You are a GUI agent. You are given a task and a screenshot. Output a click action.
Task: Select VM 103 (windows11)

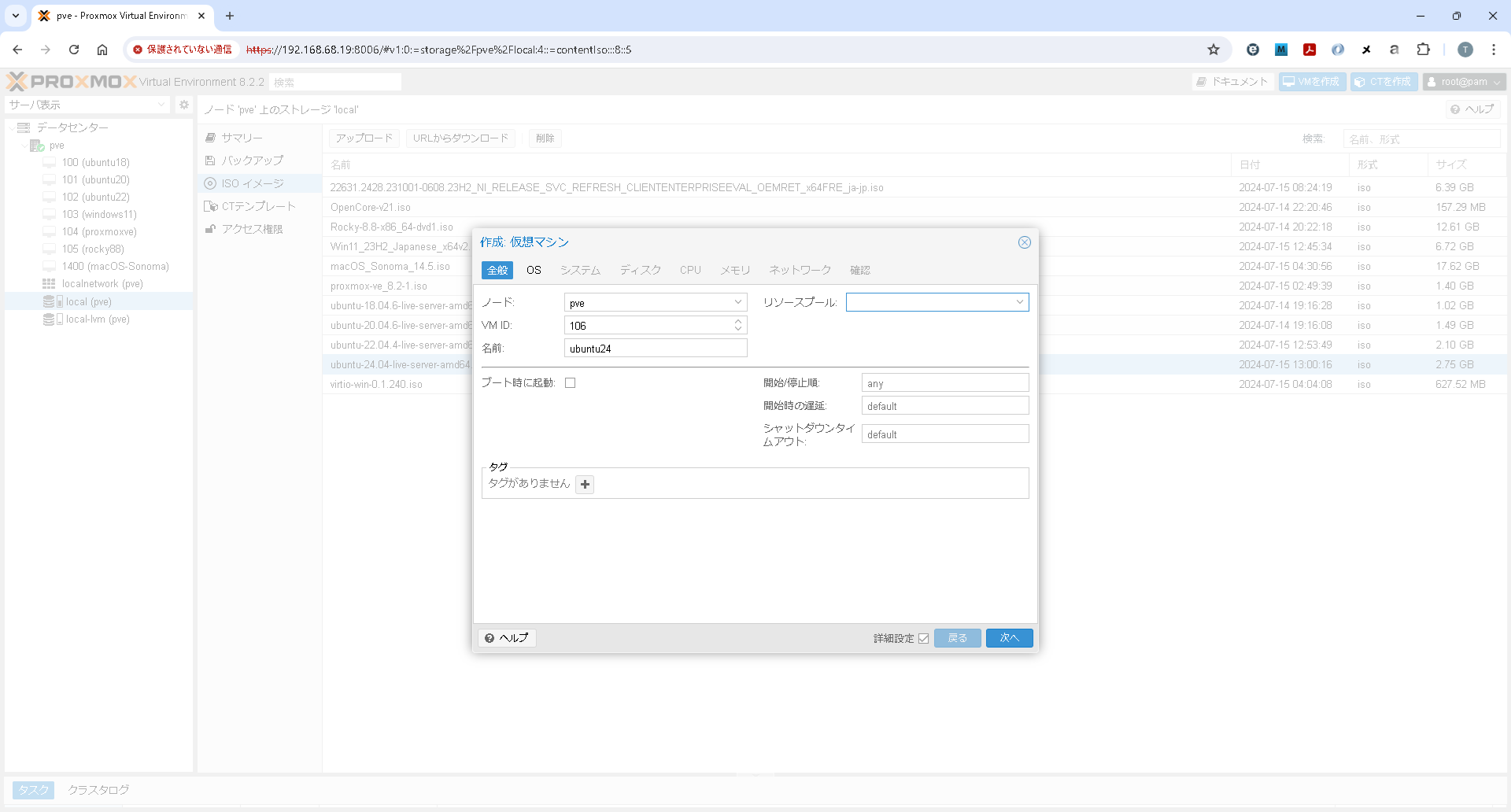tap(99, 215)
